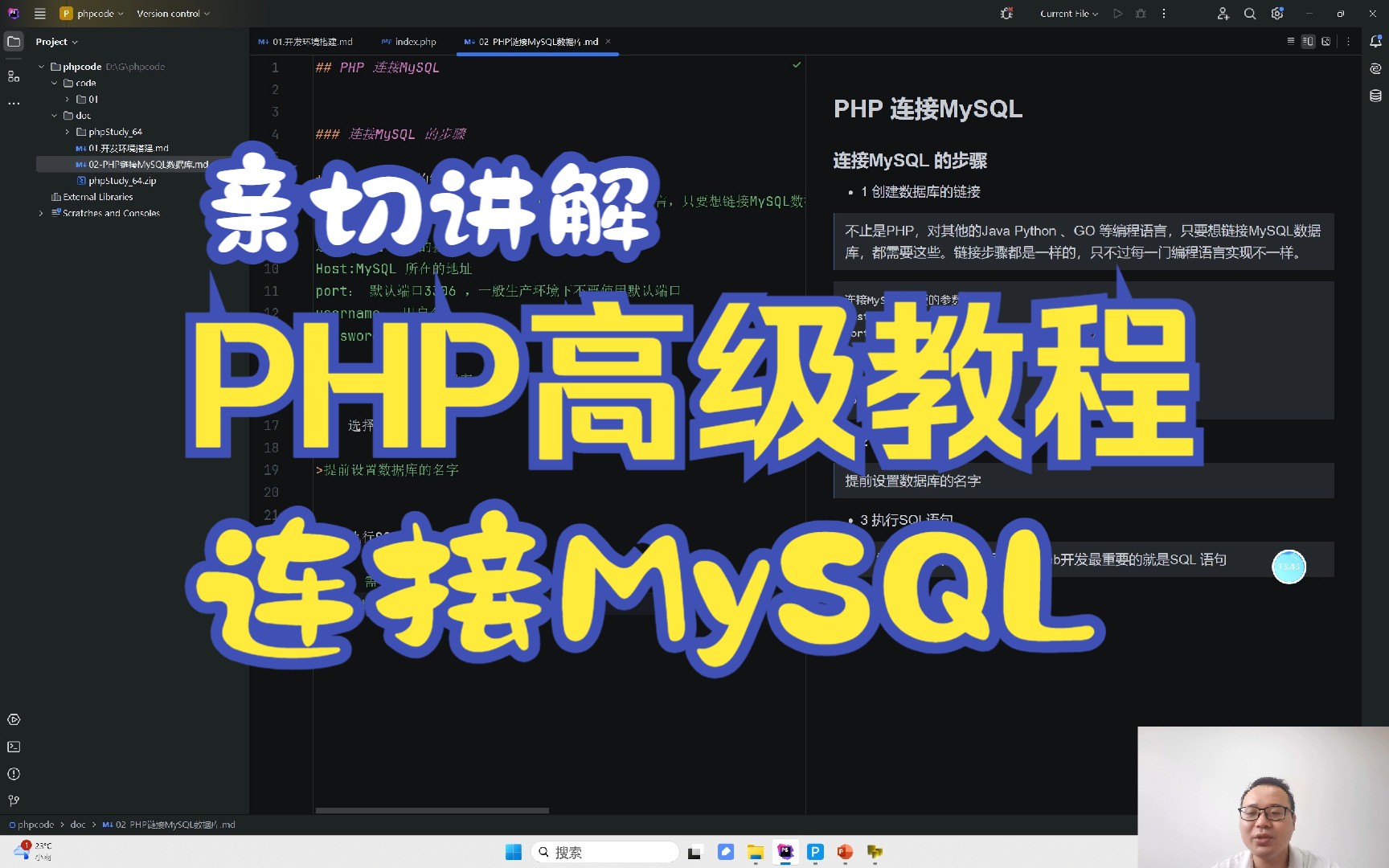Open File Explorer from taskbar
This screenshot has width=1389, height=868.
pos(755,852)
